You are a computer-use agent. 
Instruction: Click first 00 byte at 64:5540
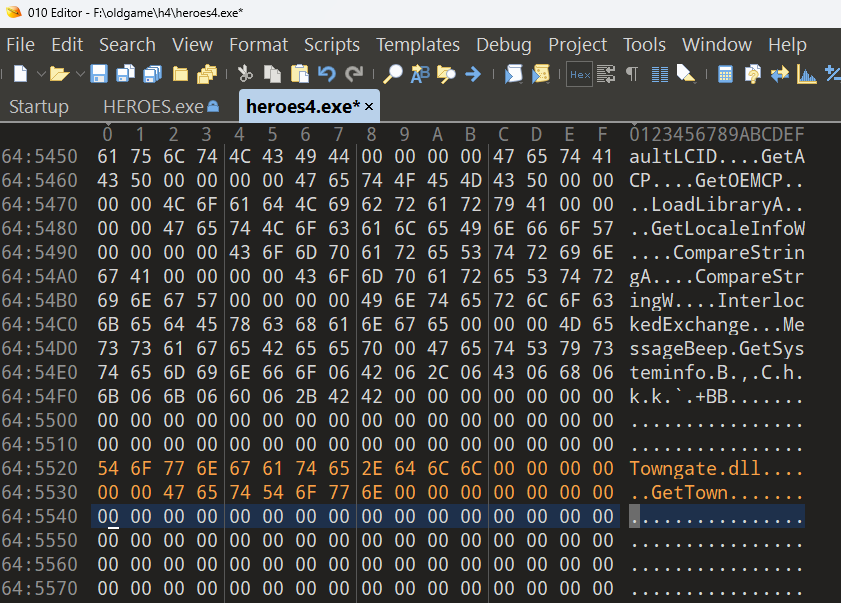coord(108,516)
